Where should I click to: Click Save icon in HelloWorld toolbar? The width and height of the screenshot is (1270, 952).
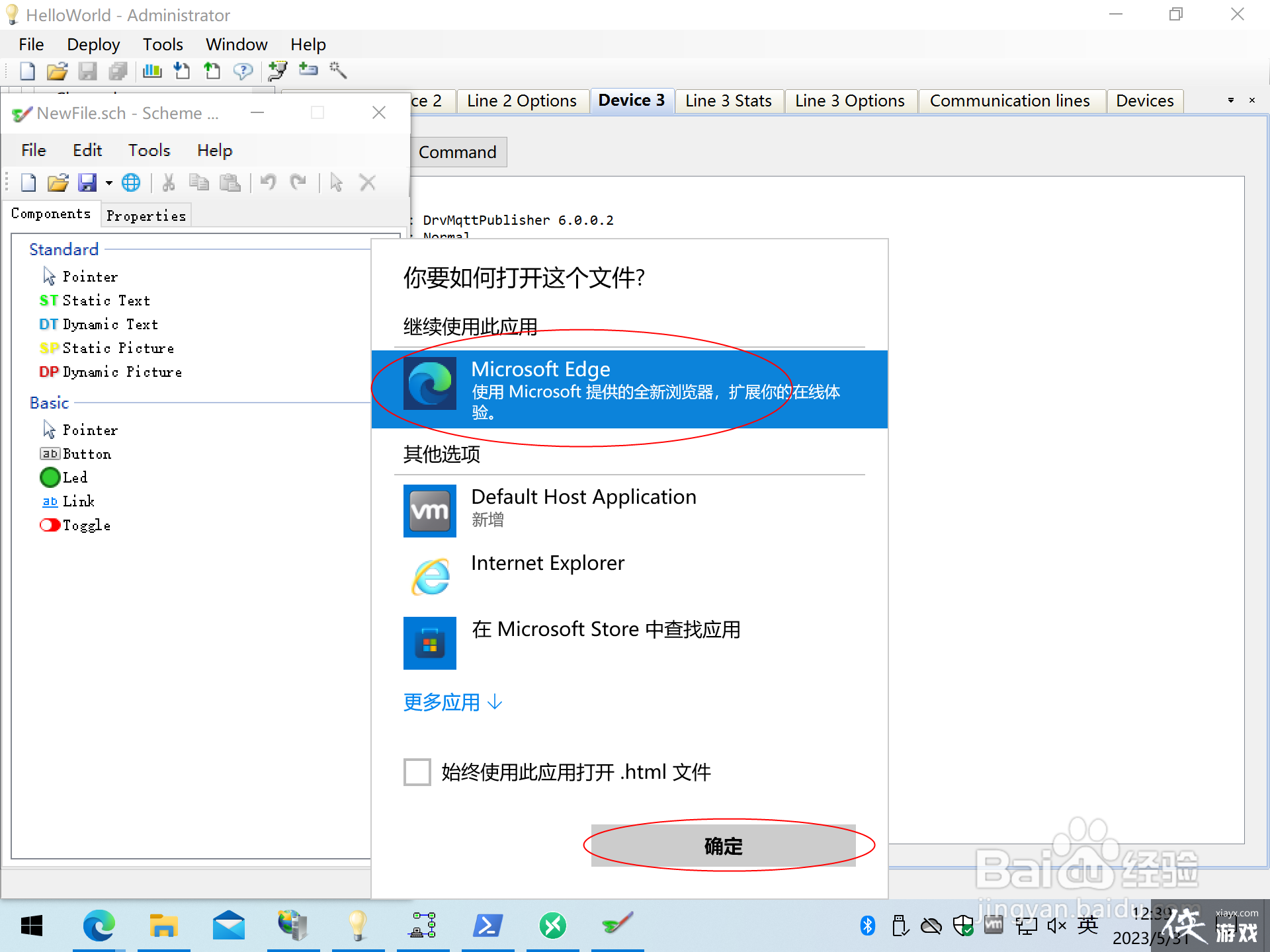pos(87,71)
